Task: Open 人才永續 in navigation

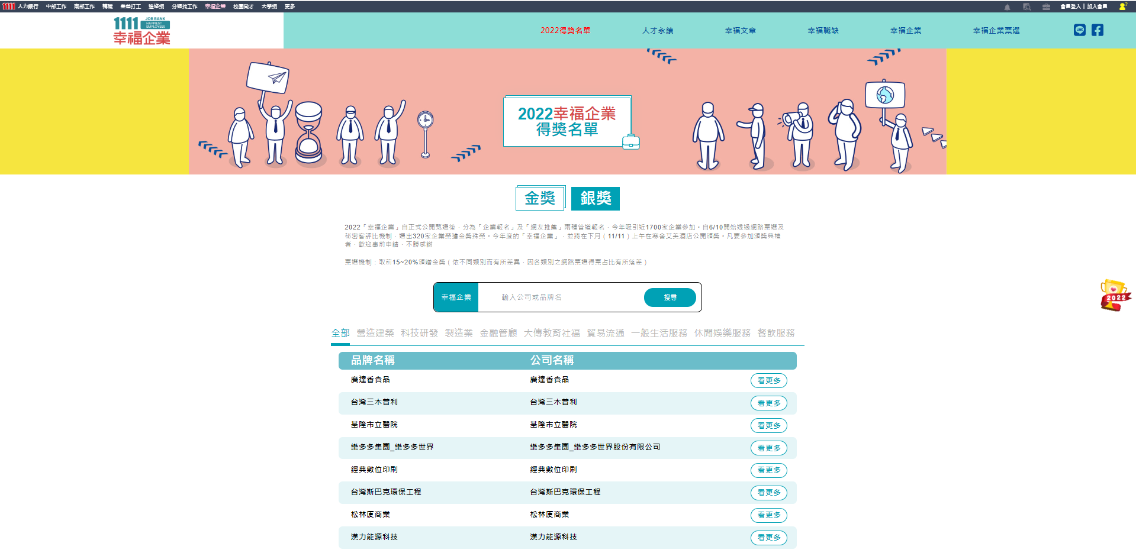Action: [657, 31]
